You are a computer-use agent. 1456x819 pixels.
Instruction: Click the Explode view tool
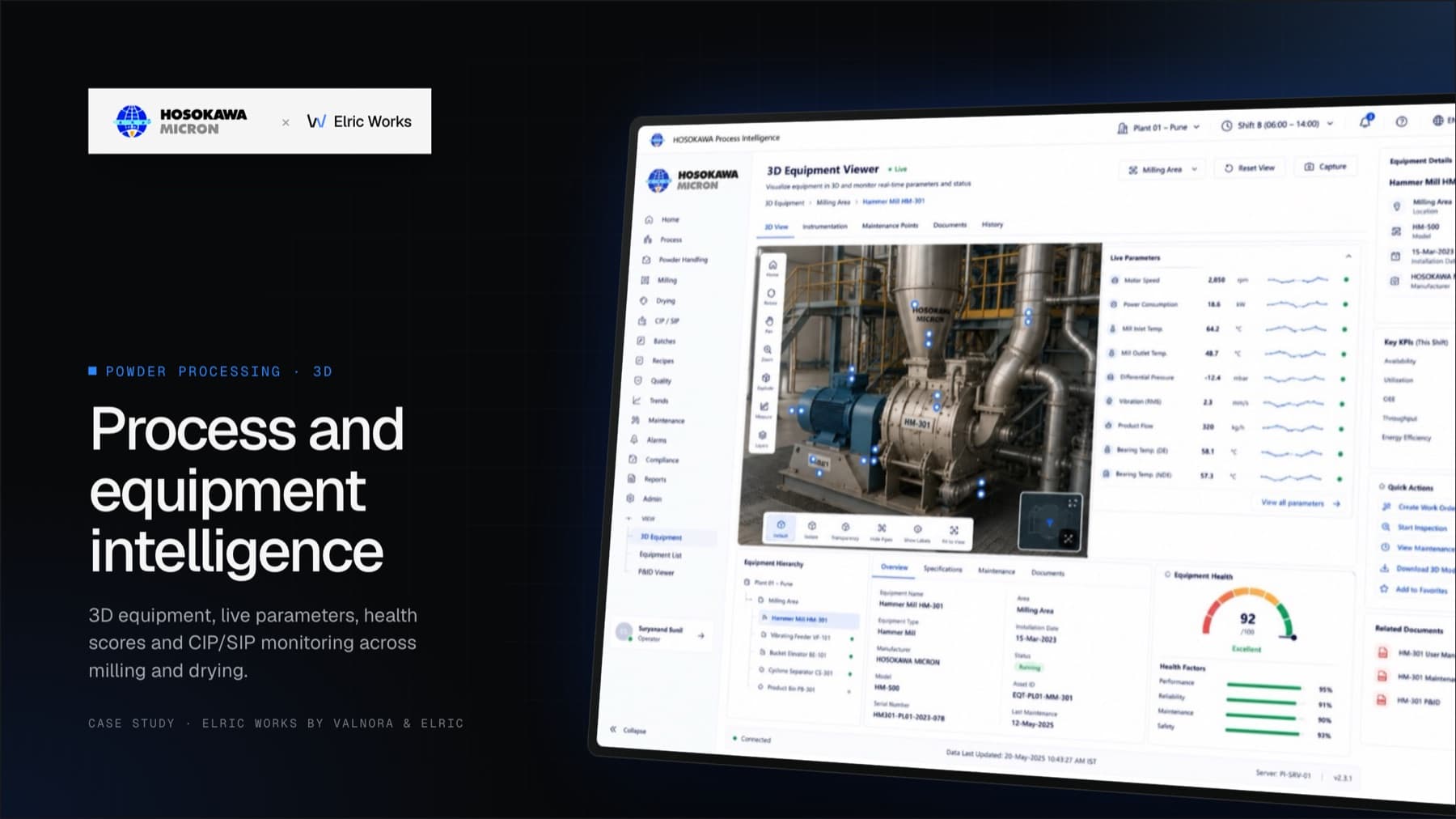tap(765, 380)
